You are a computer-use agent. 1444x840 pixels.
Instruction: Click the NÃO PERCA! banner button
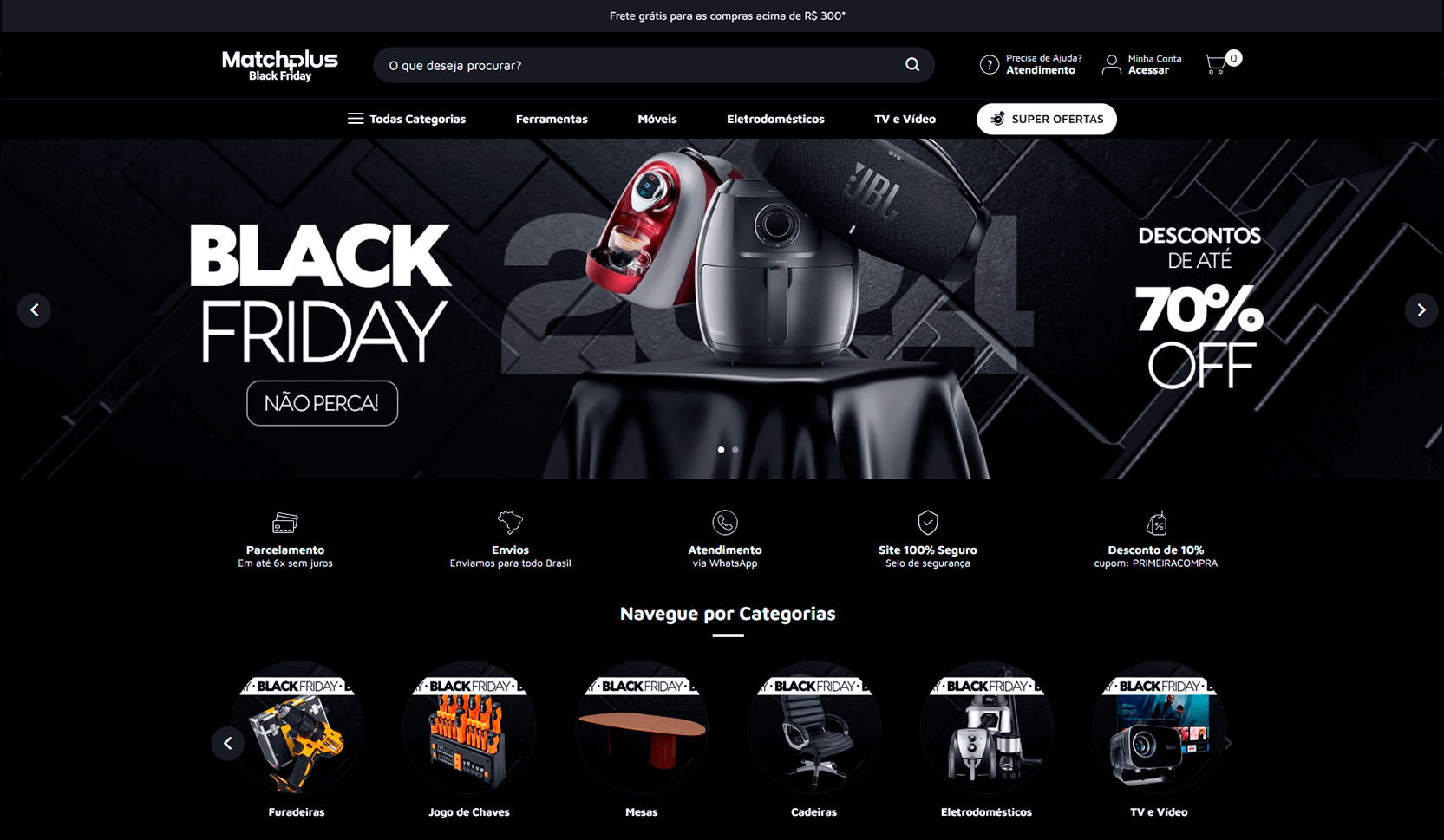click(322, 403)
